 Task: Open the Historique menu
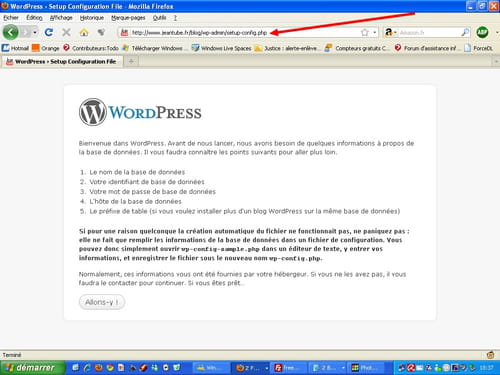click(x=92, y=18)
